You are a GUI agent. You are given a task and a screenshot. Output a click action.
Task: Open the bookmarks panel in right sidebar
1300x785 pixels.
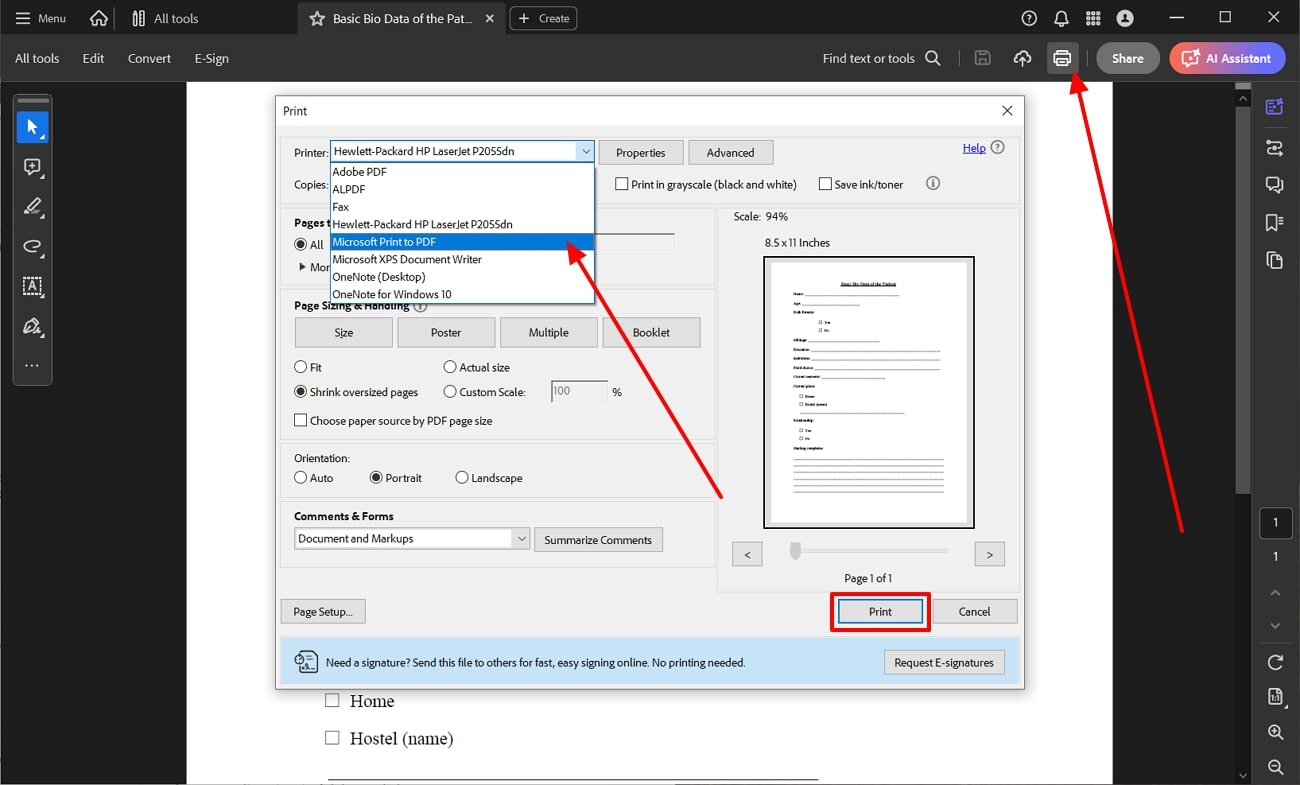click(x=1274, y=222)
